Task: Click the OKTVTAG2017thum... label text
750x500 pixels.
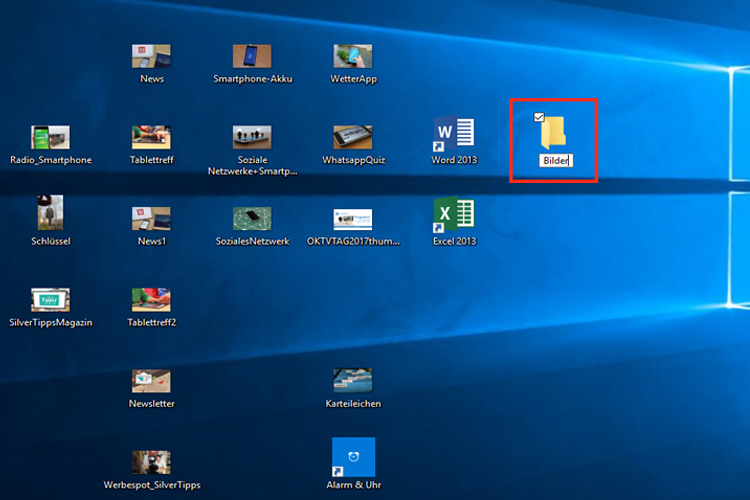Action: pos(353,241)
